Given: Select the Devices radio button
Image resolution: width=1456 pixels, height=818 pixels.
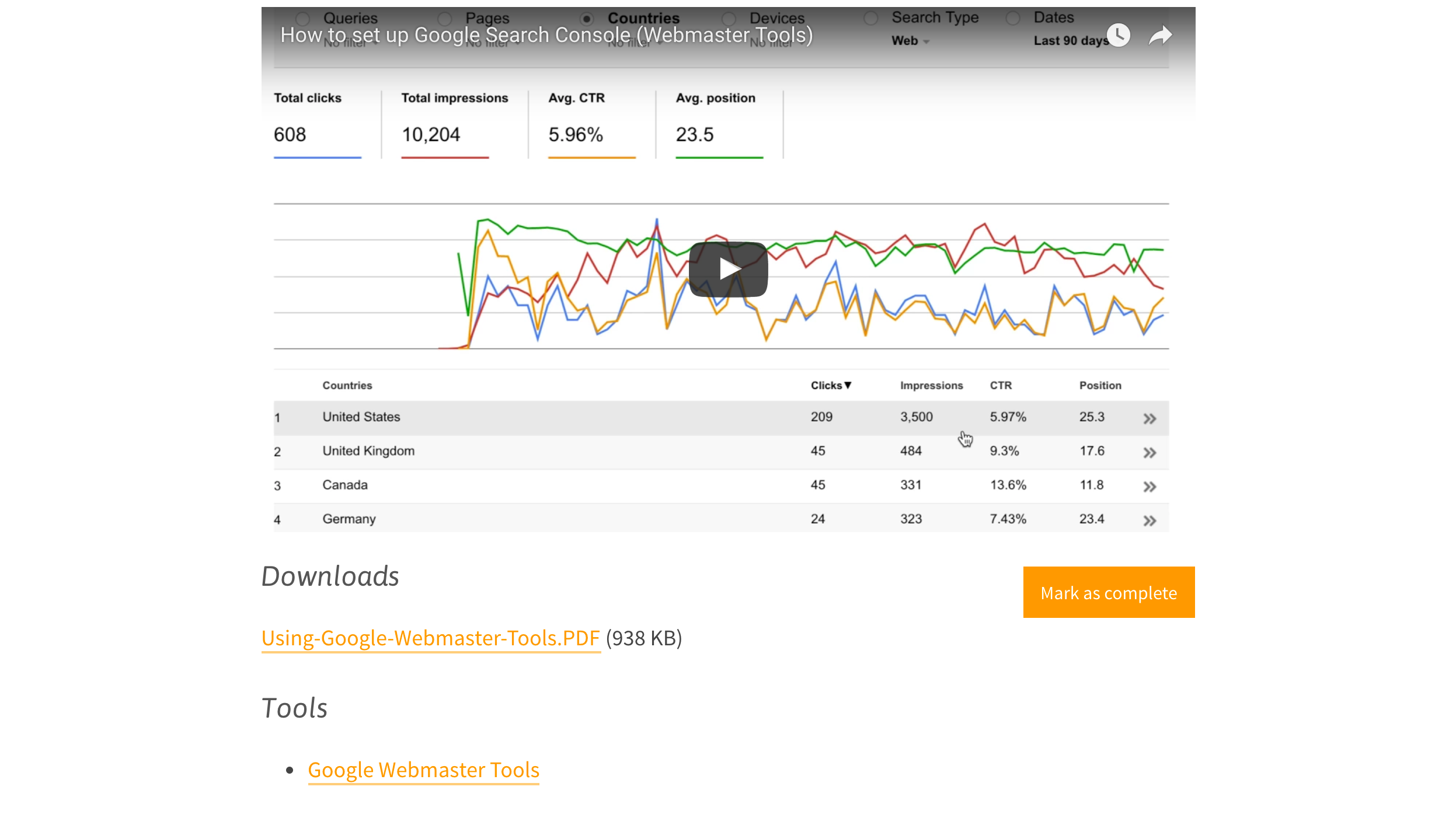Looking at the screenshot, I should click(728, 19).
